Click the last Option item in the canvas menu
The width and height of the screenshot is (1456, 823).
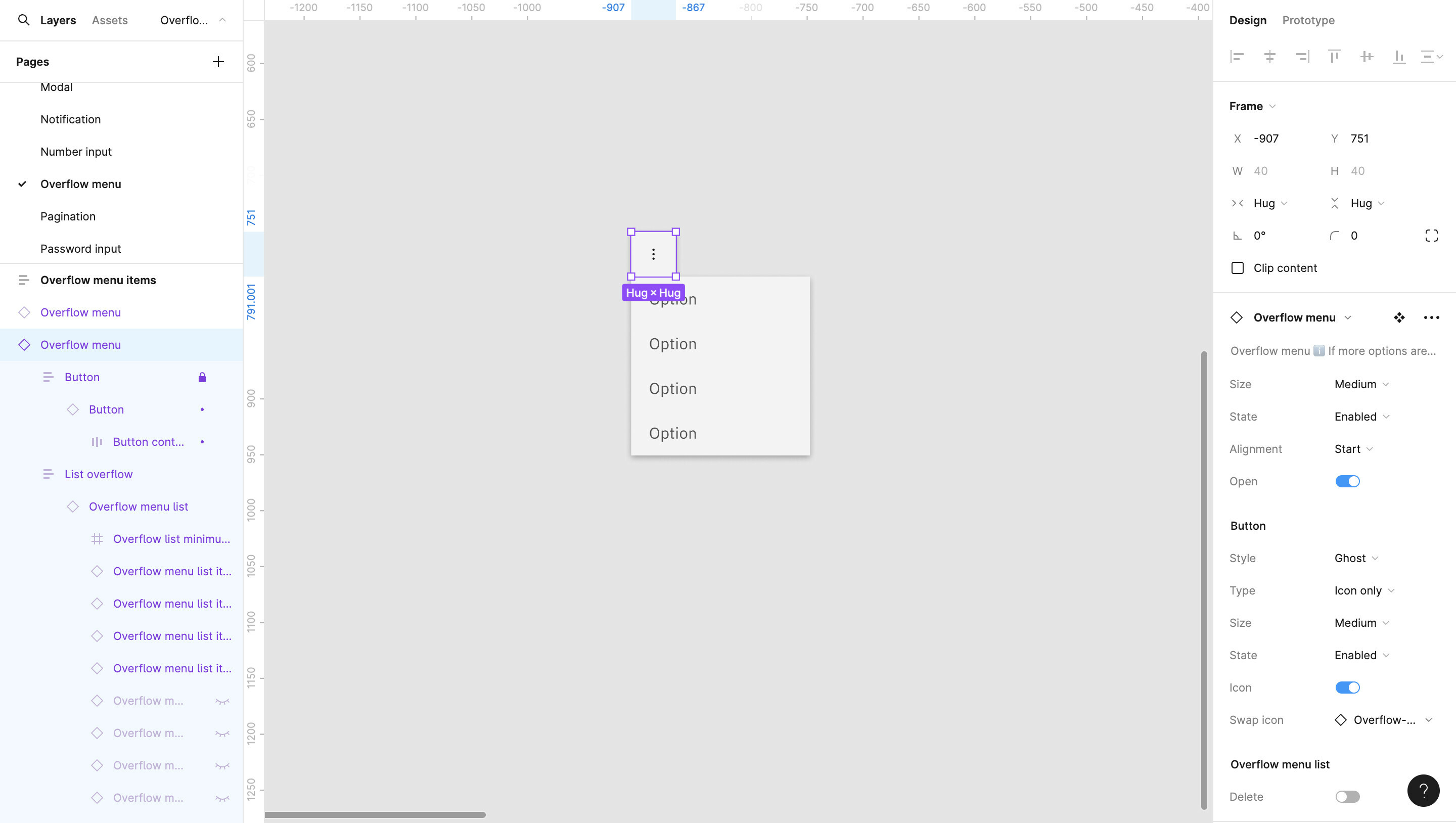coord(720,434)
